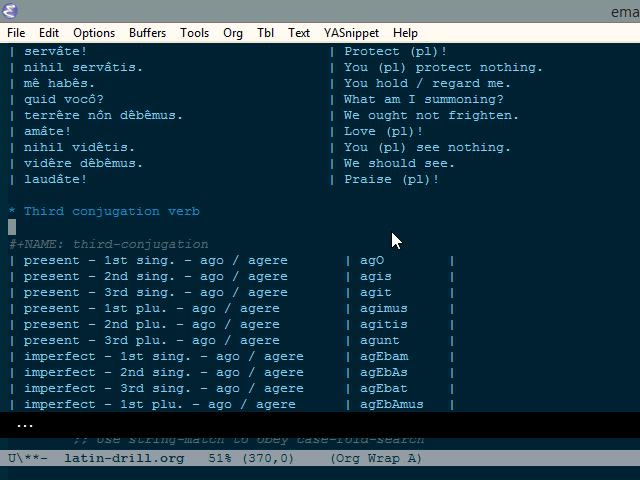Click the 'present - 2nd plu.' row label
This screenshot has height=480, width=640.
pos(151,324)
